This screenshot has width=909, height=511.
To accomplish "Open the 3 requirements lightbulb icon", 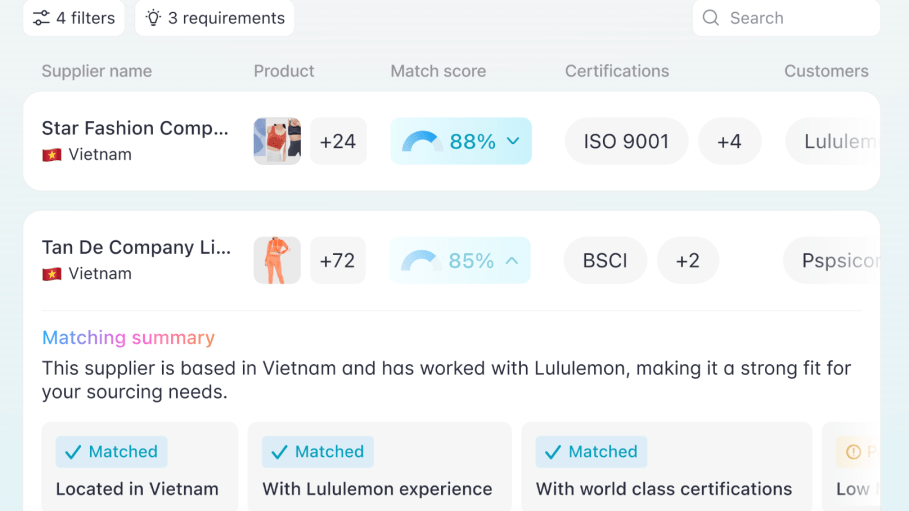I will click(x=153, y=18).
